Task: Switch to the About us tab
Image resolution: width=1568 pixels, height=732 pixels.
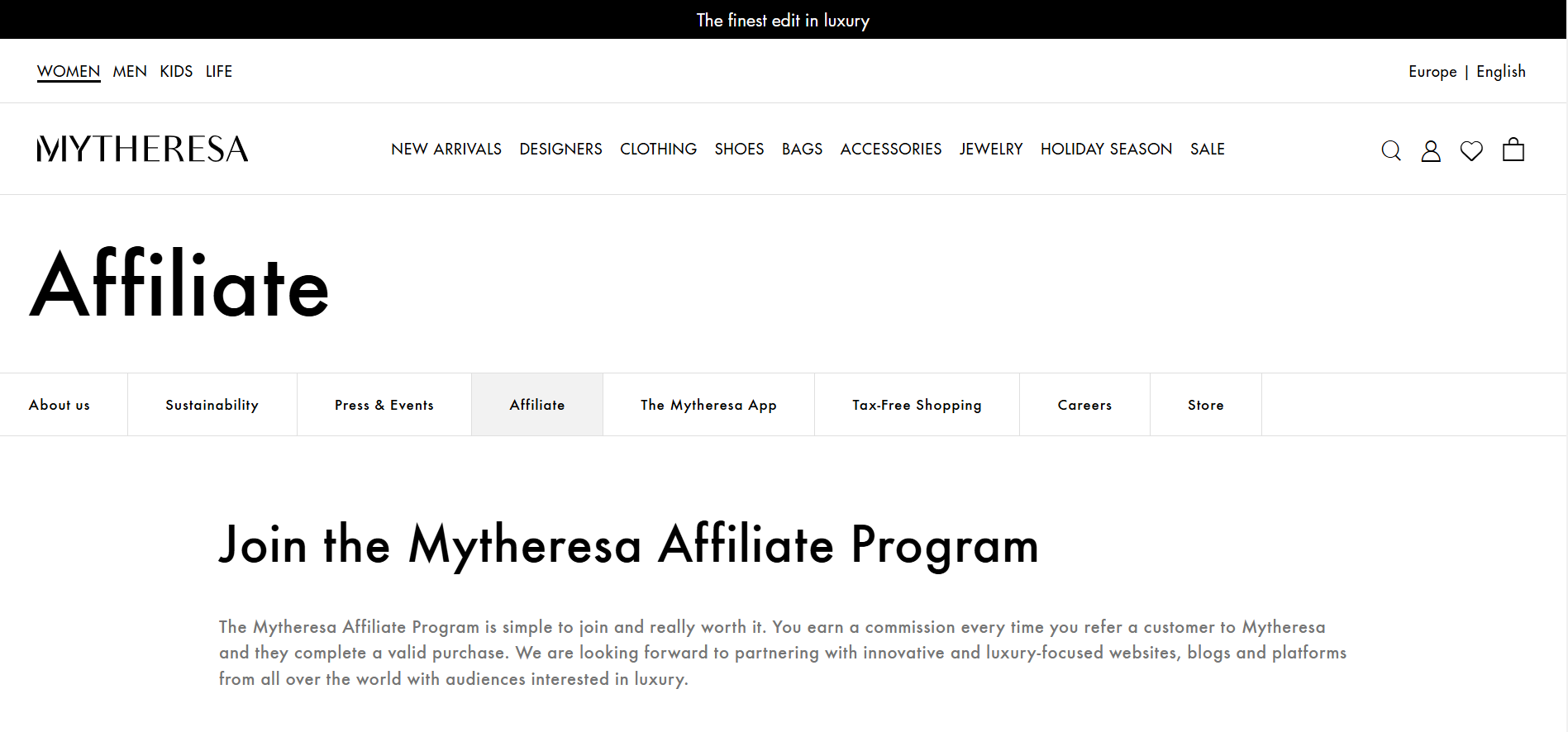Action: [64, 405]
